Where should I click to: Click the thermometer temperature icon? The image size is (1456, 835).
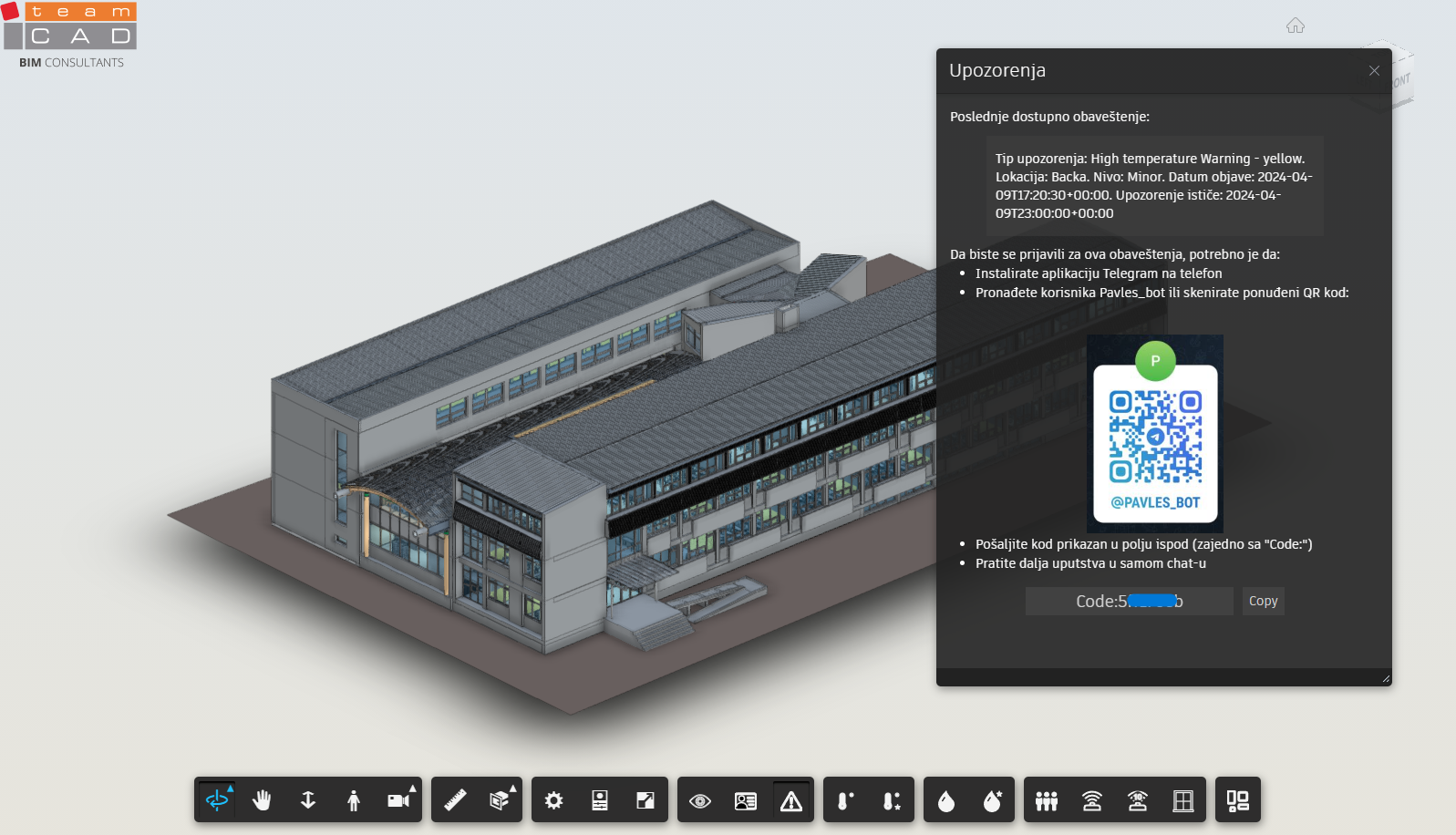(x=846, y=800)
